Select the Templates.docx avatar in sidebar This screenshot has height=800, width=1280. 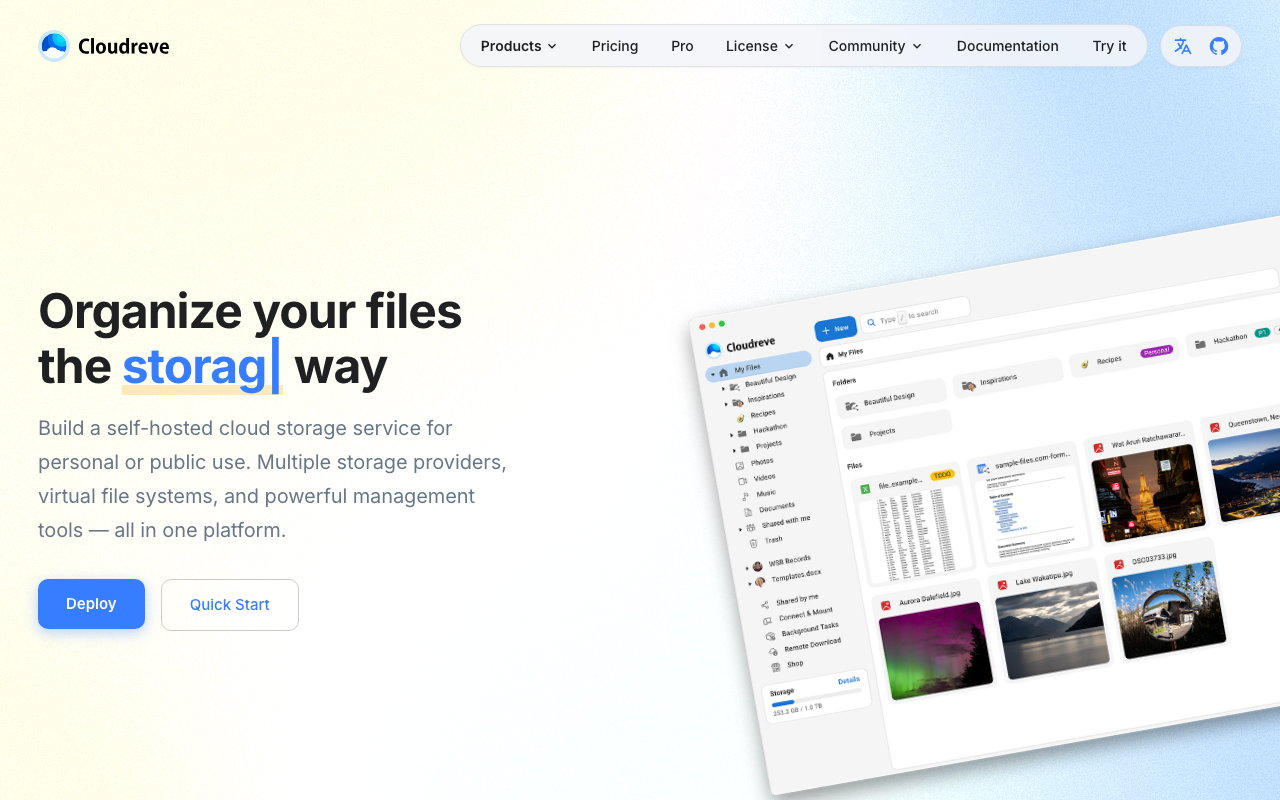point(759,581)
